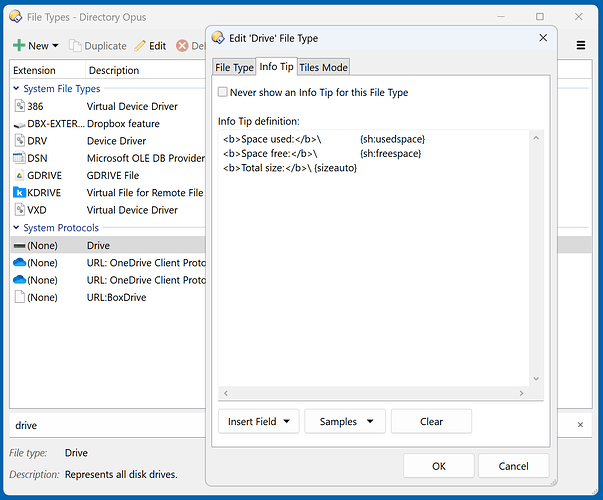Click Cancel in the Edit dialog
This screenshot has width=603, height=500.
pyautogui.click(x=513, y=466)
